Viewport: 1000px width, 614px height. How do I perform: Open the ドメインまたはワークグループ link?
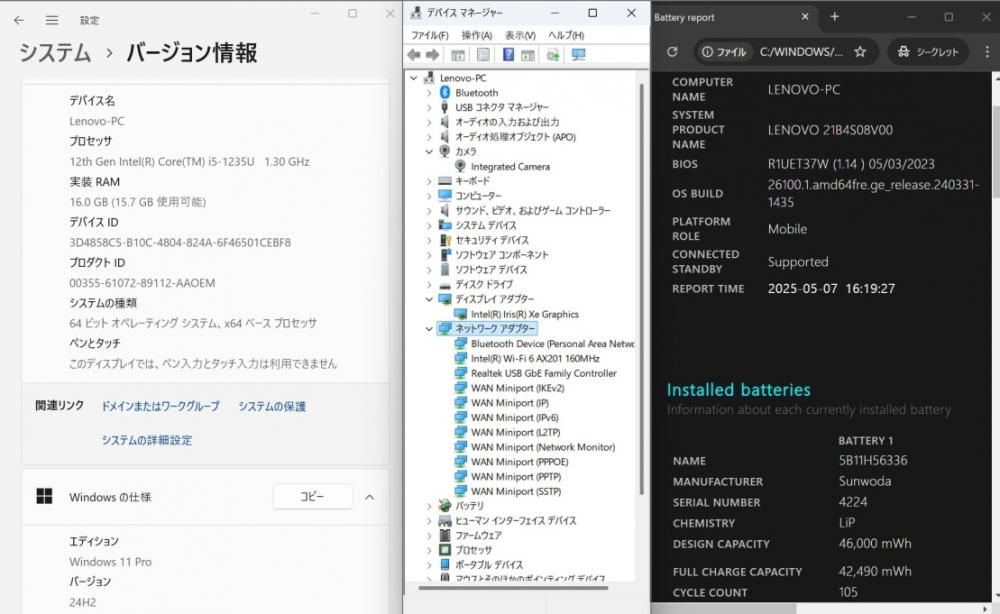161,406
